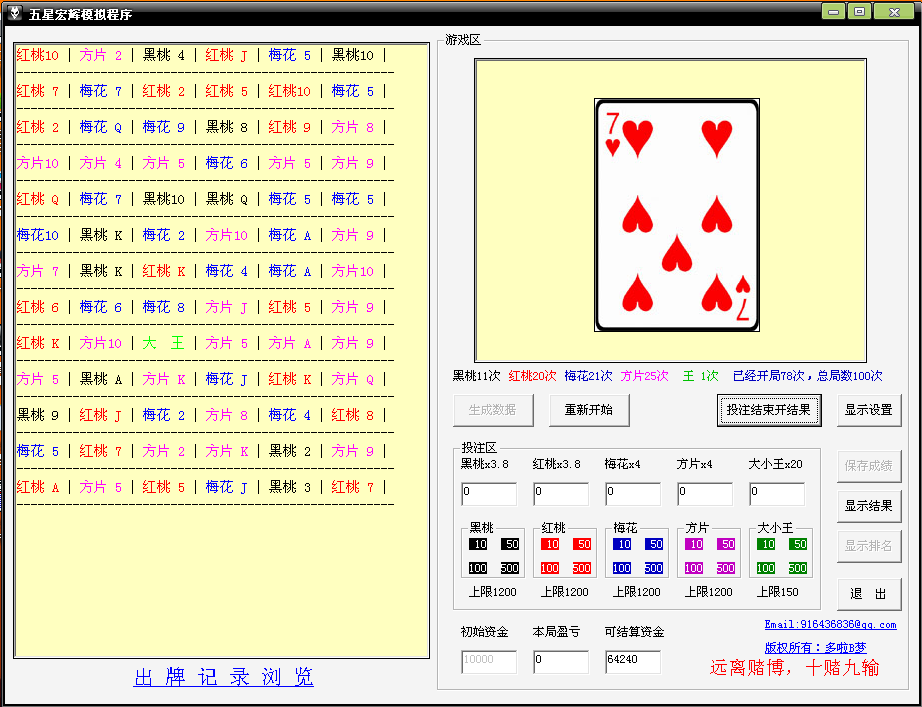922x707 pixels.
Task: Click the black 50 chip under 黑桃
Action: 510,544
